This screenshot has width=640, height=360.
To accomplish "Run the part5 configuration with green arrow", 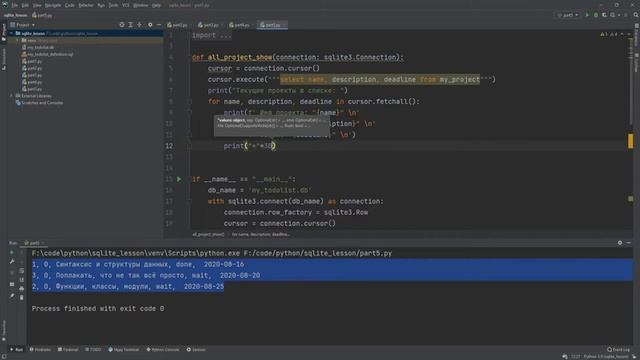I will click(x=587, y=15).
